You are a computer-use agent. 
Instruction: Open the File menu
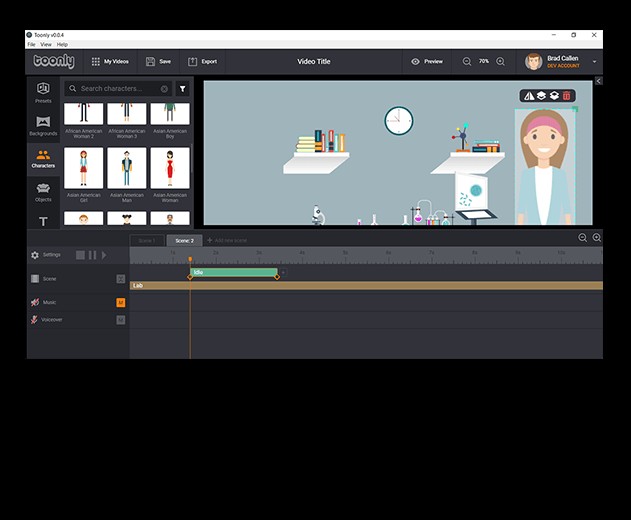(x=31, y=44)
